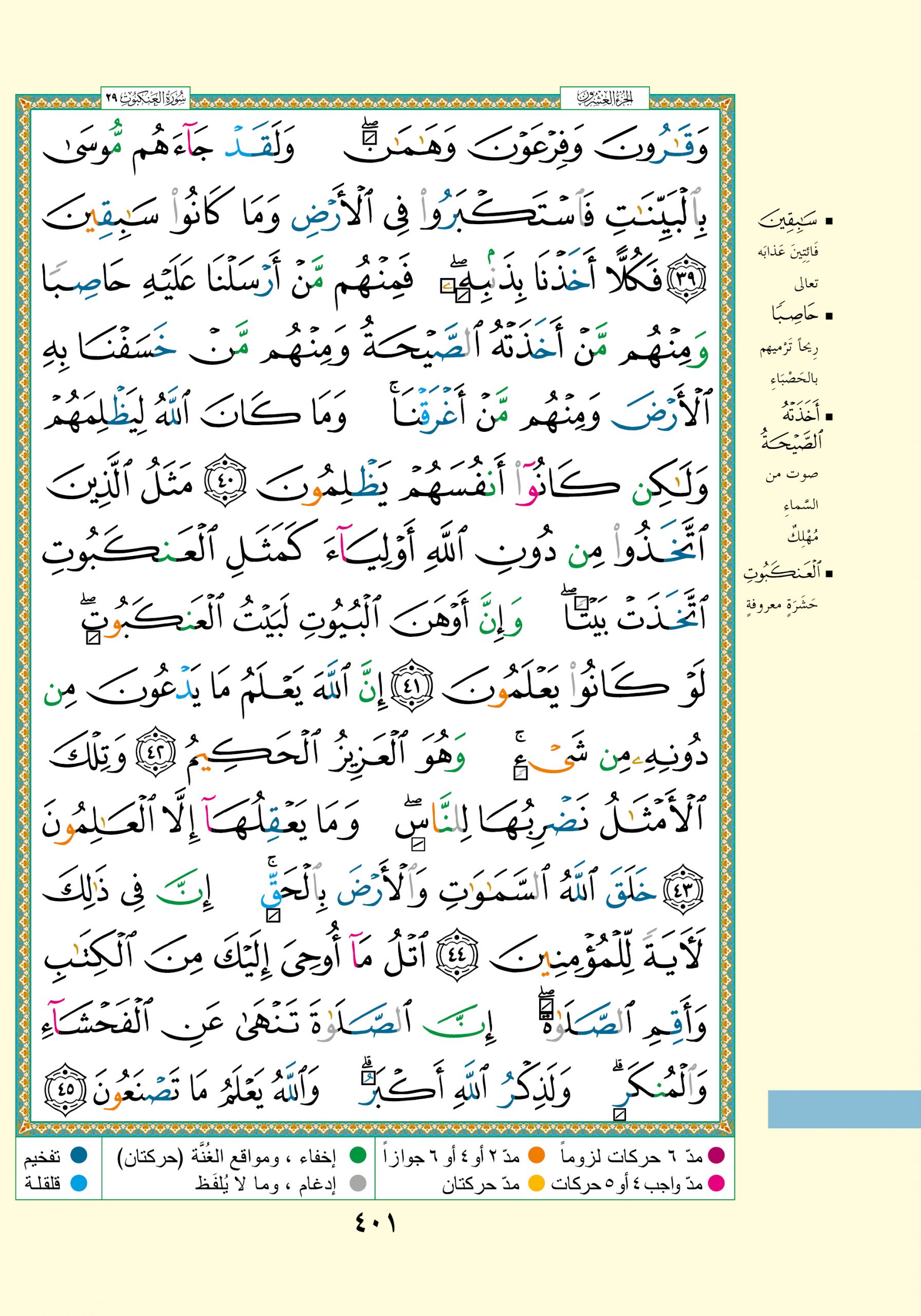Pick the light blue Qalqalah legend dot
The height and width of the screenshot is (1316, 921).
click(x=79, y=1183)
